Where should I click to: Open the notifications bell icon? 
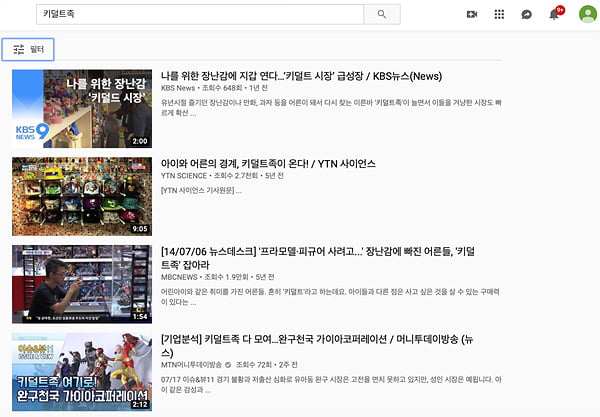tap(554, 15)
